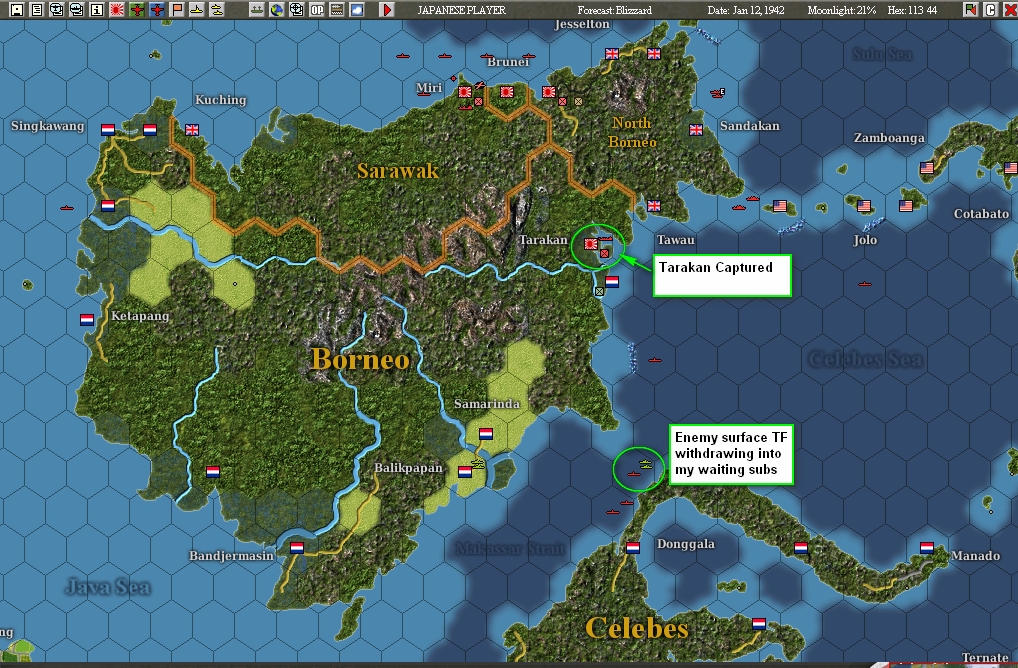Screen dimensions: 1018x668
Task: Click the 'Date: Jan 12, 1942' status text
Action: [746, 10]
